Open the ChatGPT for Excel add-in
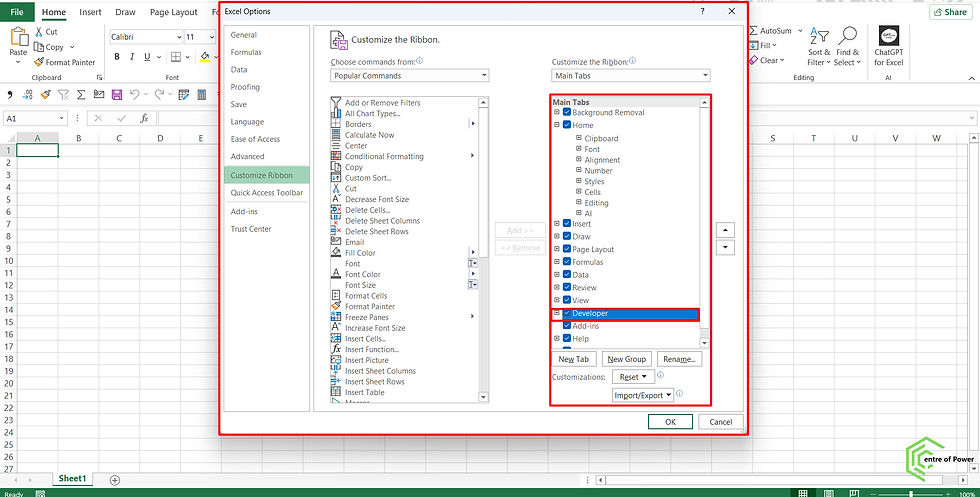980x497 pixels. pyautogui.click(x=889, y=46)
